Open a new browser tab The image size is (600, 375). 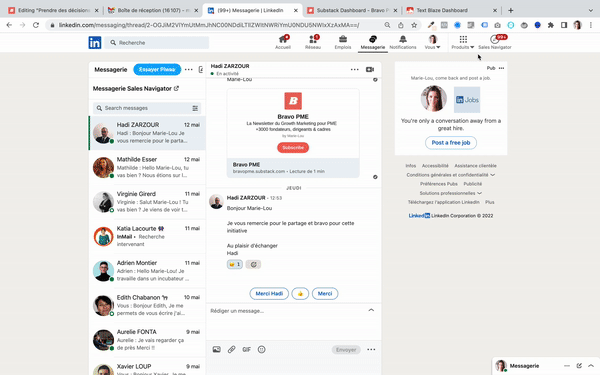[x=510, y=10]
